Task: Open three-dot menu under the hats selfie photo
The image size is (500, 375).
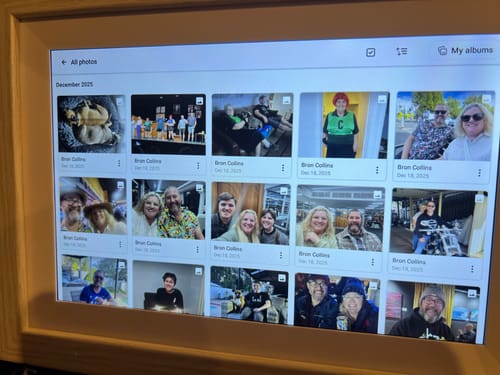Action: pos(120,244)
